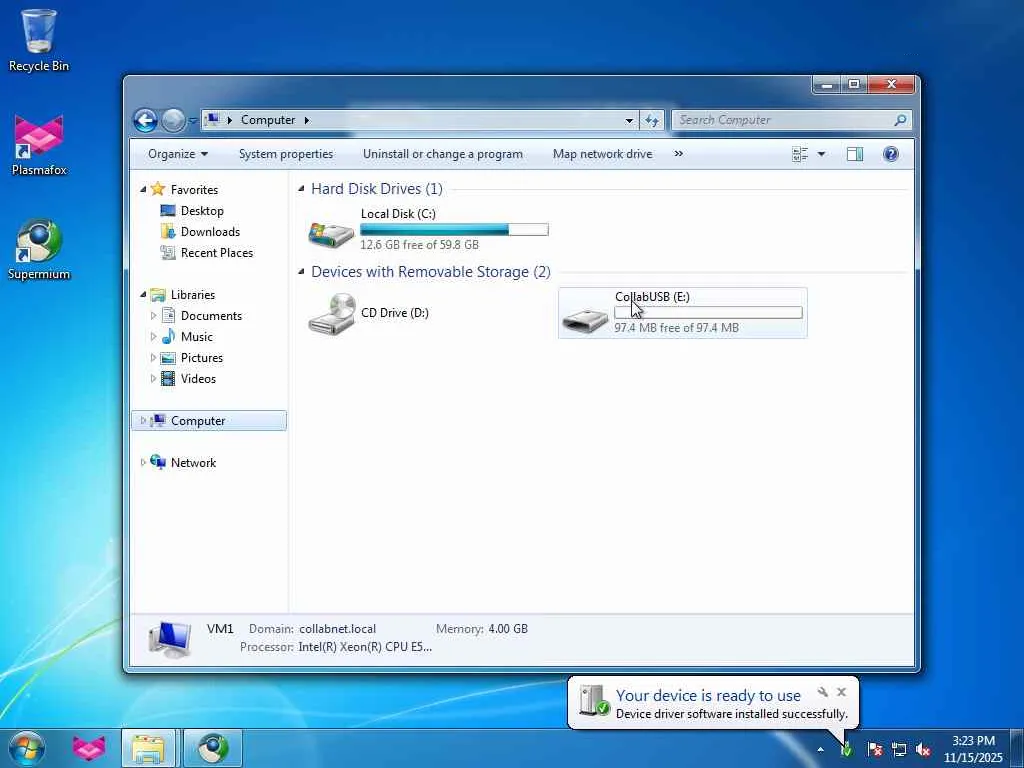Show the preview pane icon
This screenshot has width=1024, height=768.
coord(855,154)
